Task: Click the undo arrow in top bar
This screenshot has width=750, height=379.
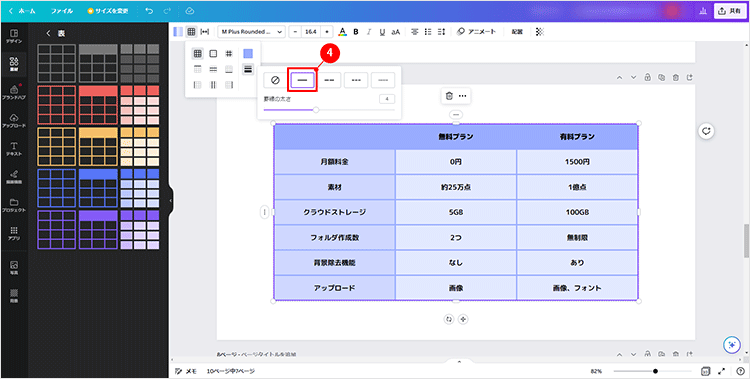Action: (149, 11)
